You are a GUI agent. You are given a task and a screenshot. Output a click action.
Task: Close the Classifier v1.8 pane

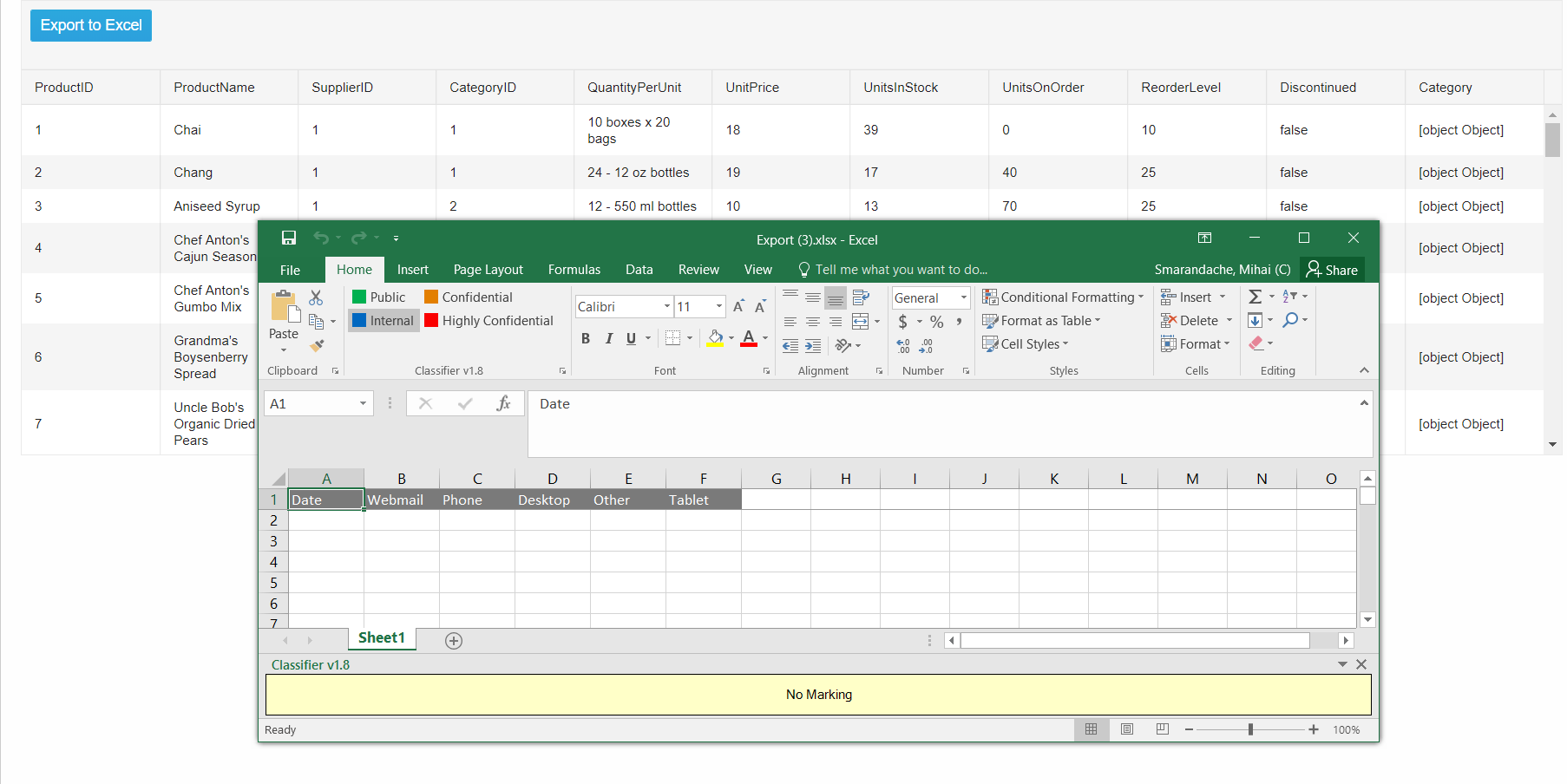1361,664
